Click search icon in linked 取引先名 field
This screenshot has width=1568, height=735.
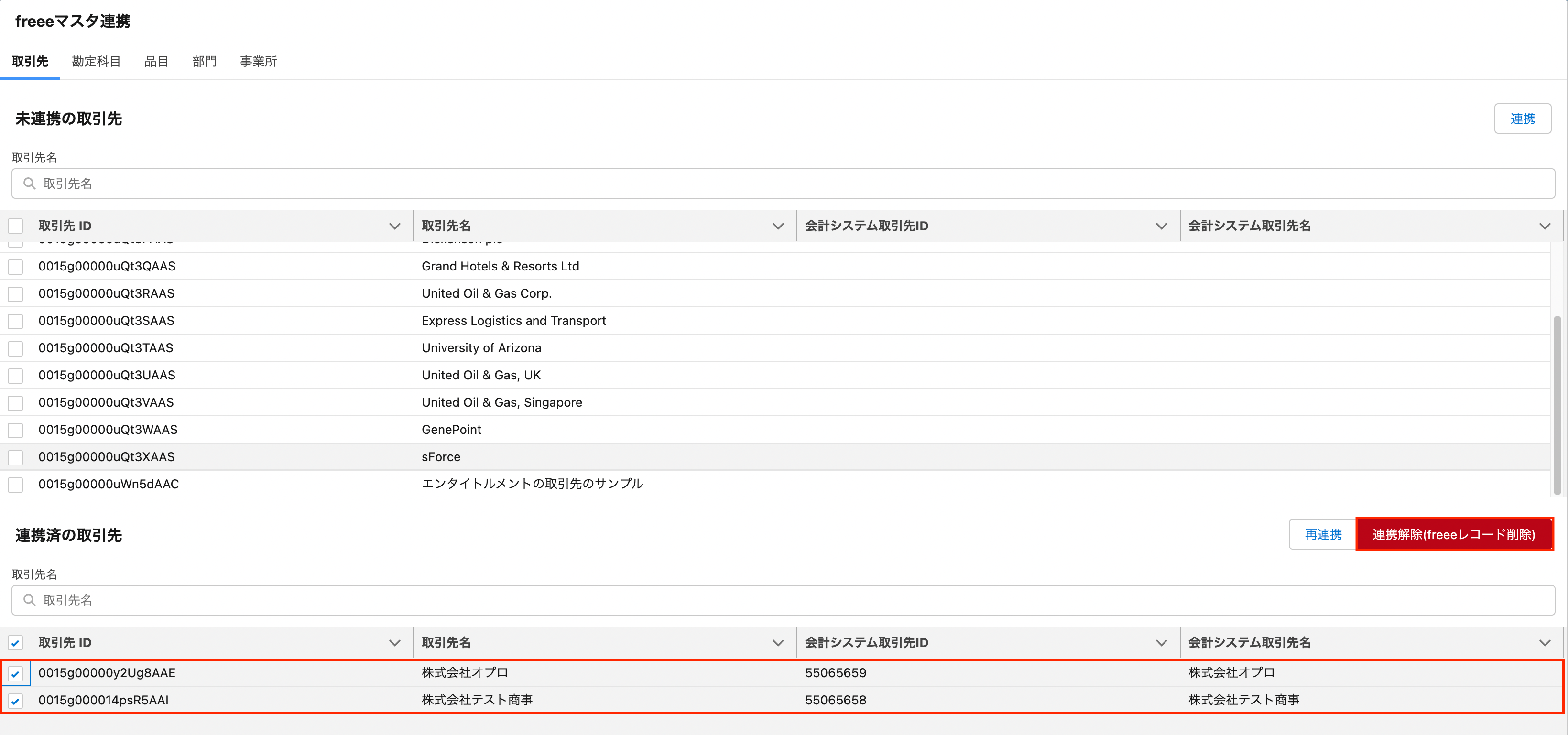coord(29,600)
